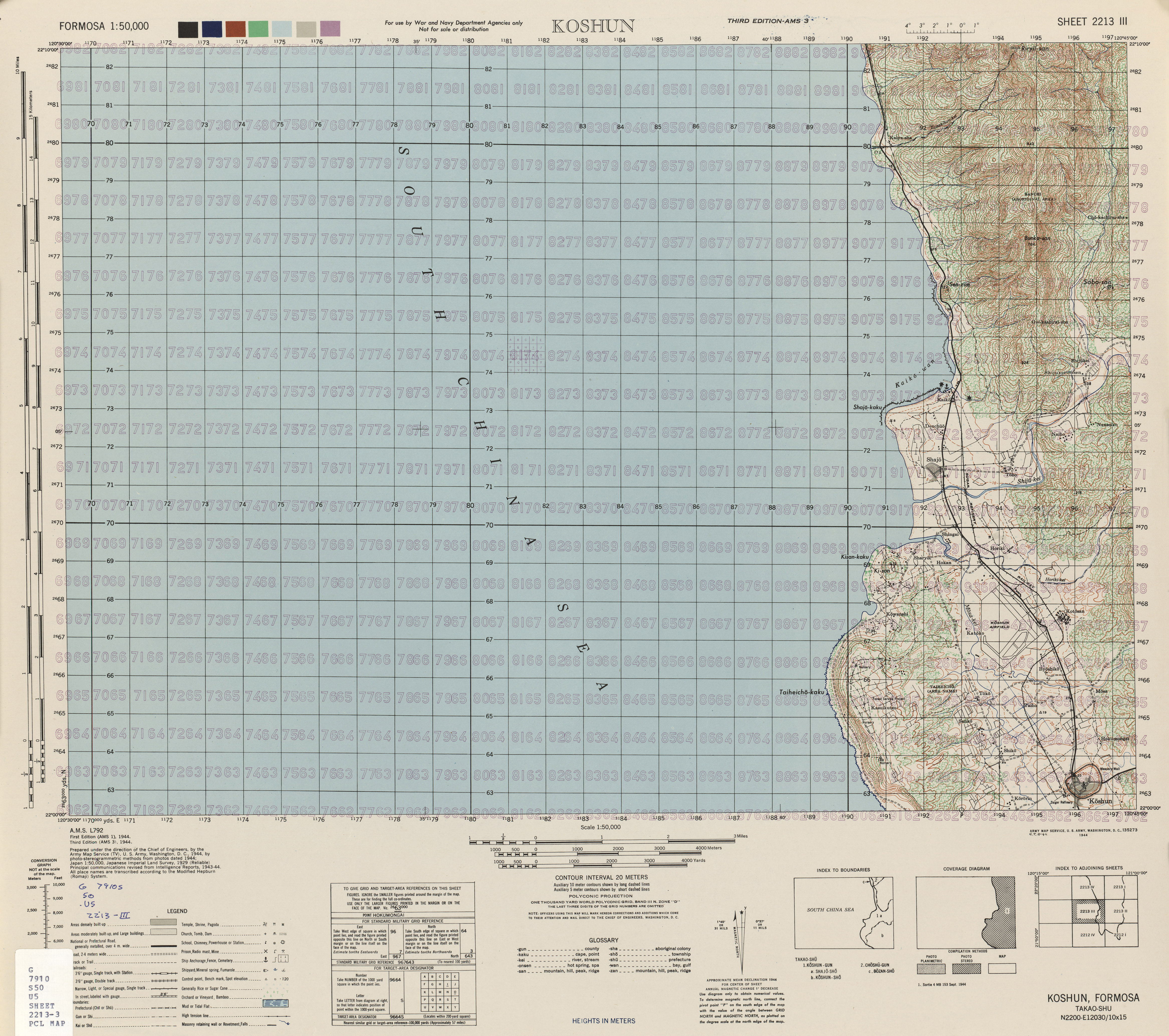Select sheet 2213 III in adjoining sheets index
This screenshot has width=1169, height=1036.
tap(1088, 911)
